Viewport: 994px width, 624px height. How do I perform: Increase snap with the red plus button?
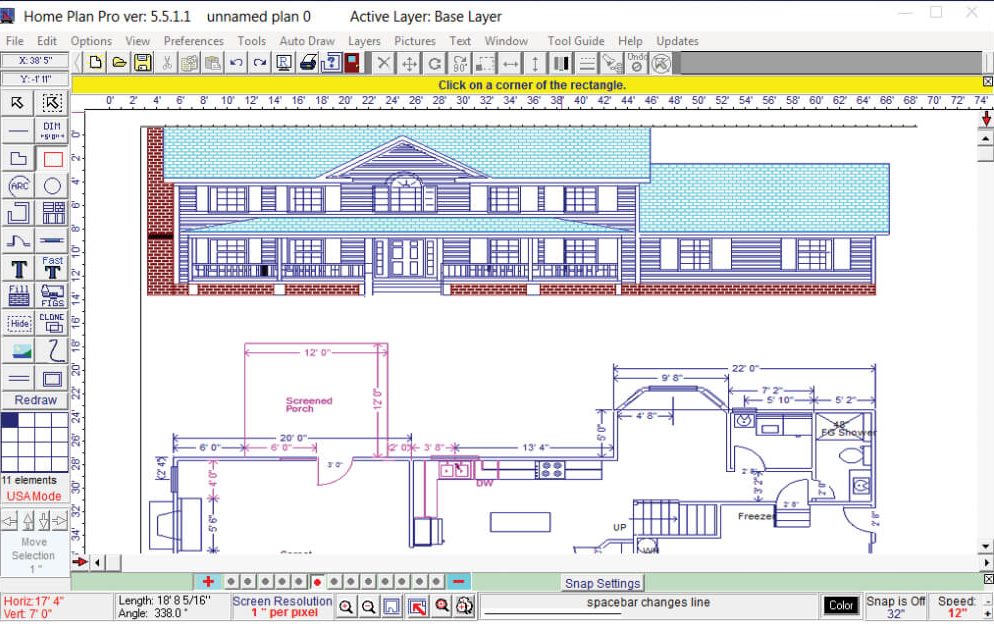pos(208,582)
